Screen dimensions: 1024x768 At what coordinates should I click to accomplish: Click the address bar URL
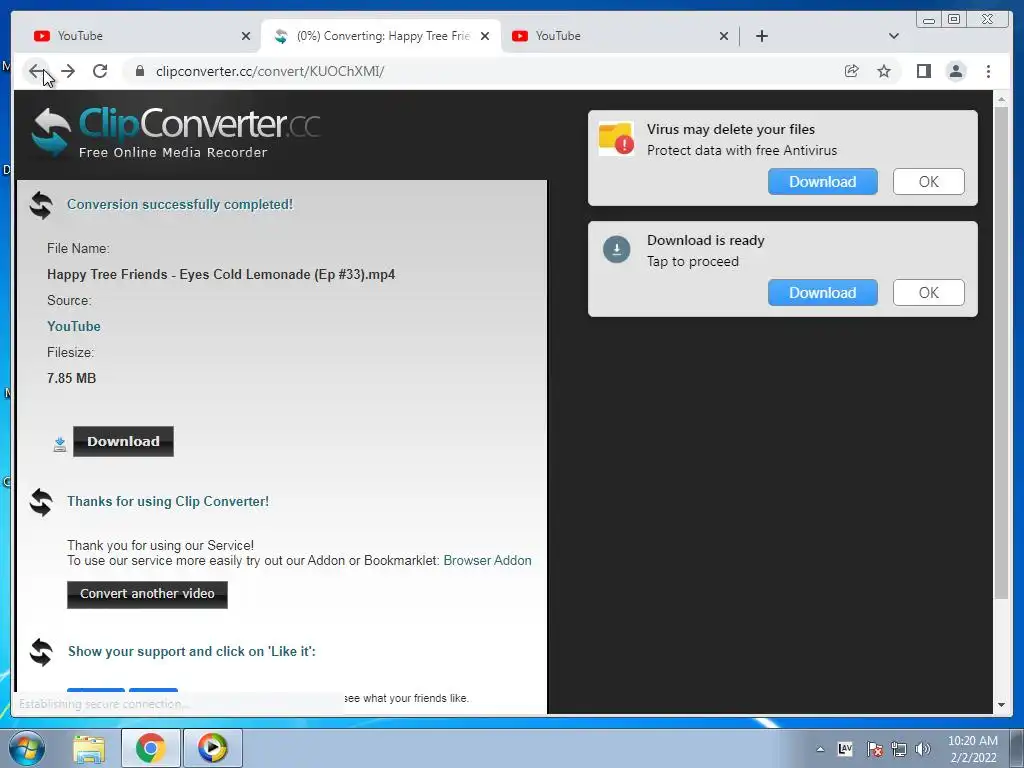pyautogui.click(x=270, y=71)
